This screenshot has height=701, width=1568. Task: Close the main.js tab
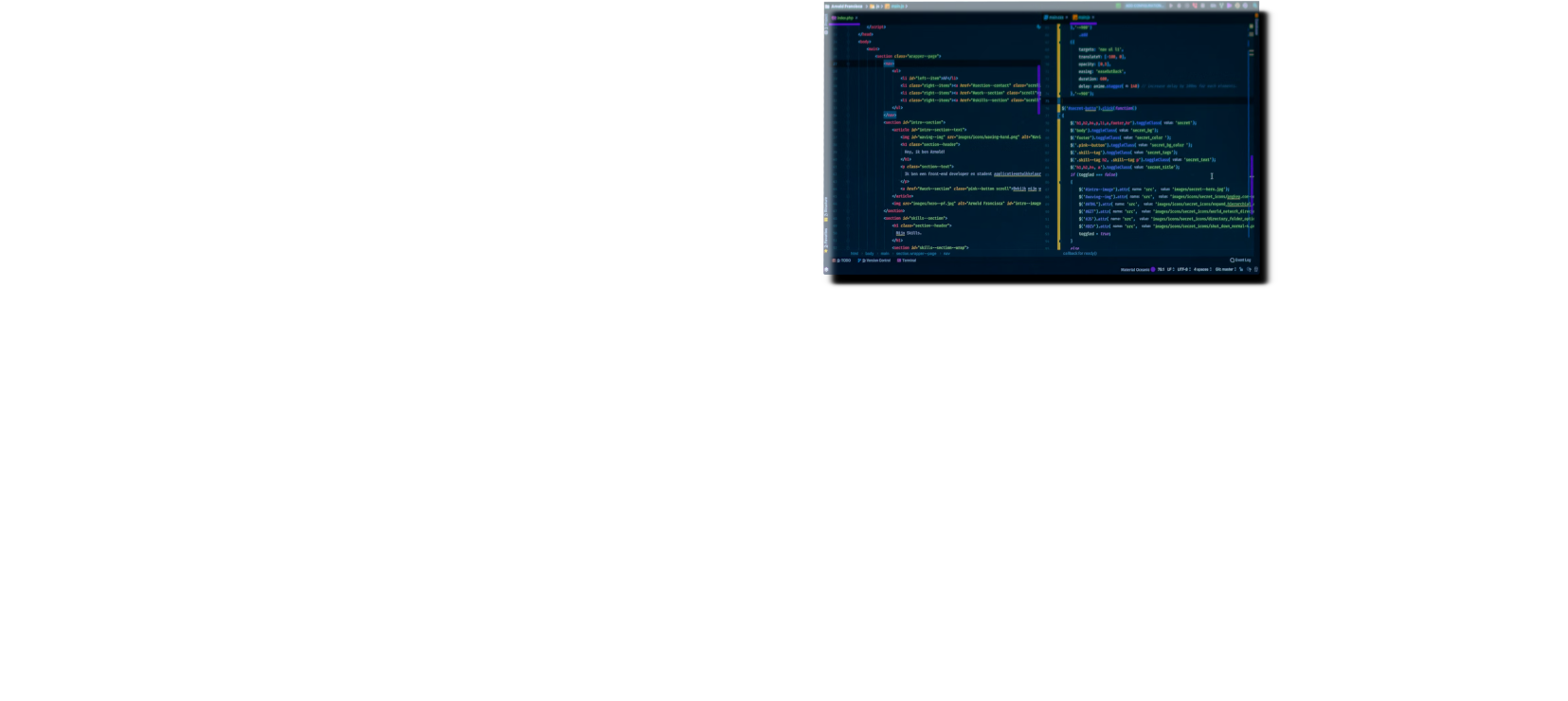pyautogui.click(x=1093, y=18)
